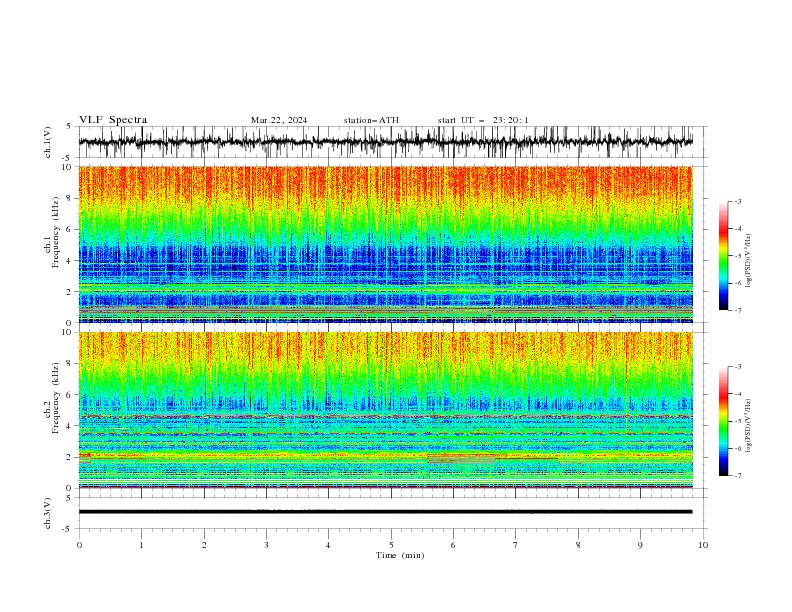Click the log(PSD) label beside ch.1 color bar

pos(749,261)
